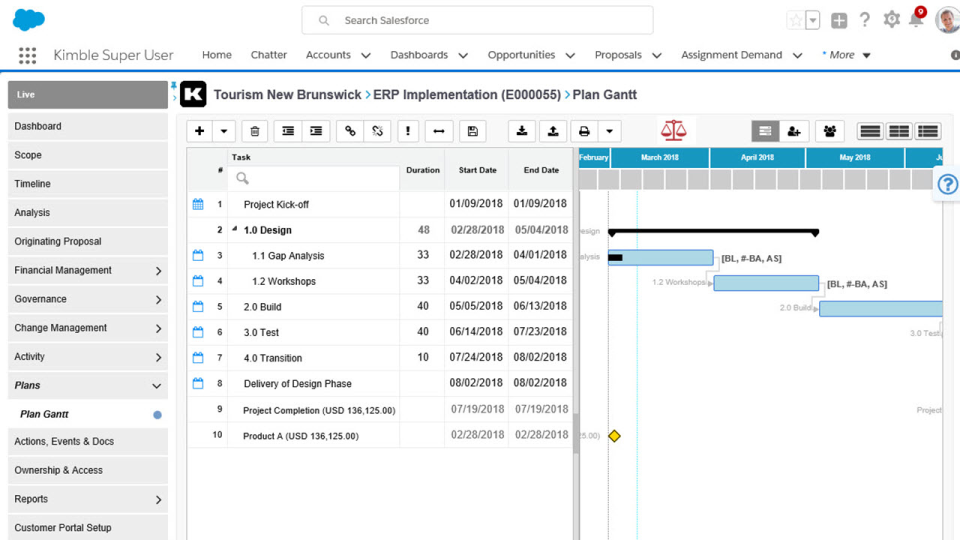Click the horizontal arrows fit icon
The image size is (960, 540).
click(439, 131)
